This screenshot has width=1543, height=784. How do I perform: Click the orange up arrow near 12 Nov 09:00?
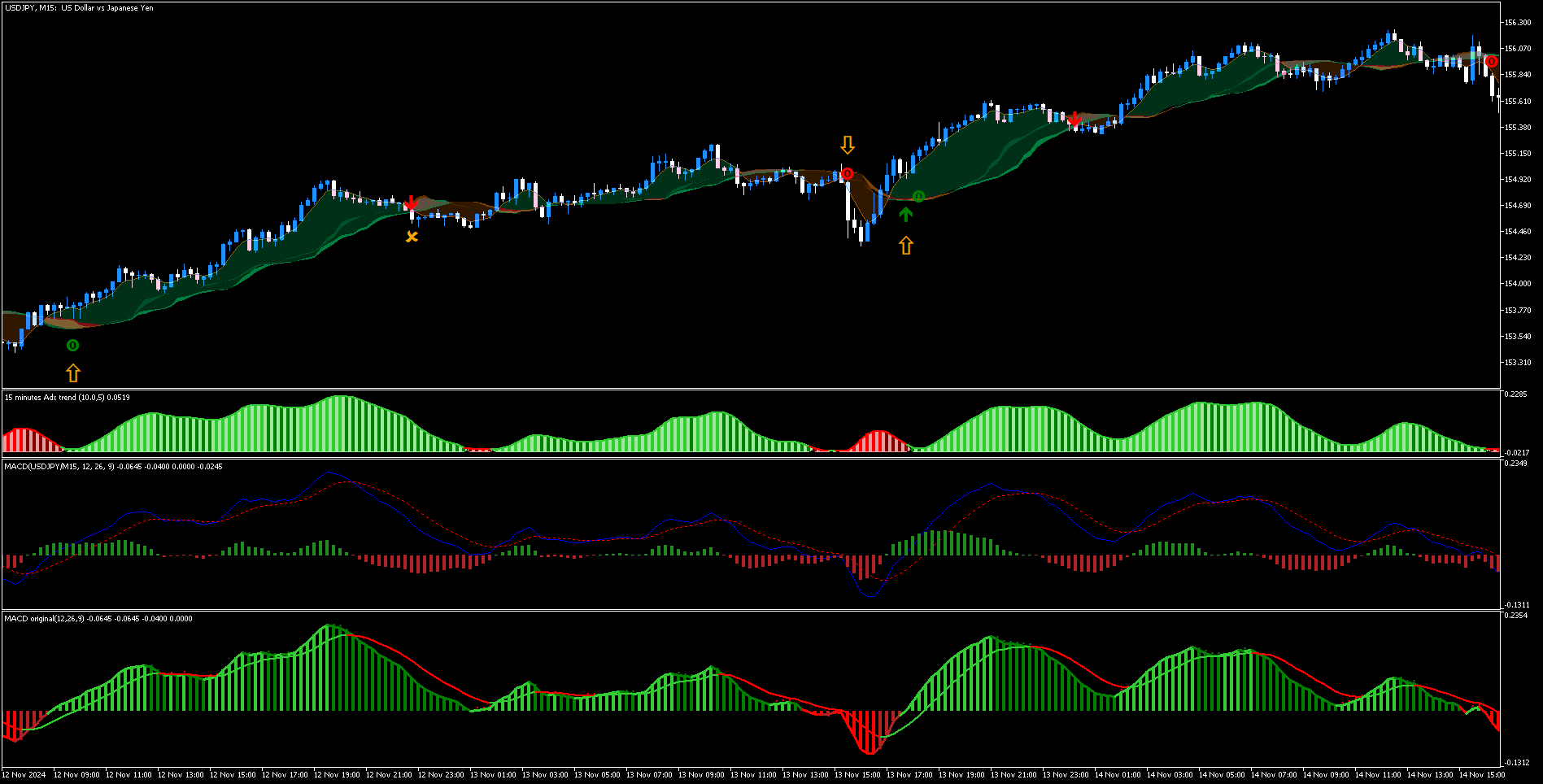click(73, 373)
